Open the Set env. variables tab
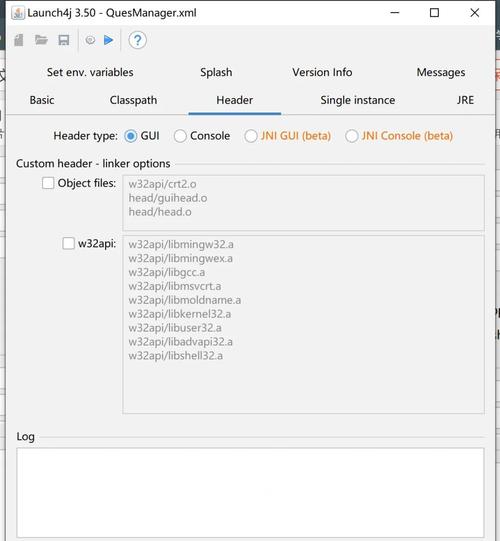The image size is (500, 541). point(90,72)
